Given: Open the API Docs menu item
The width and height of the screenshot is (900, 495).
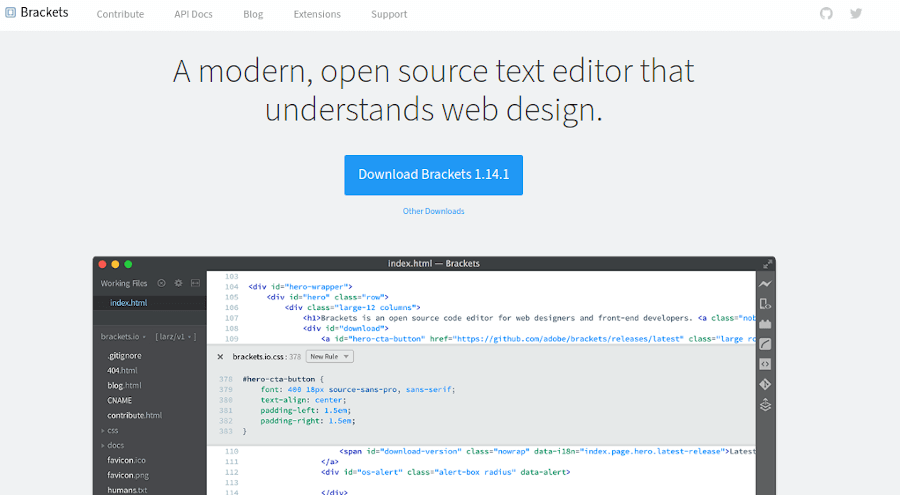Looking at the screenshot, I should tap(193, 14).
